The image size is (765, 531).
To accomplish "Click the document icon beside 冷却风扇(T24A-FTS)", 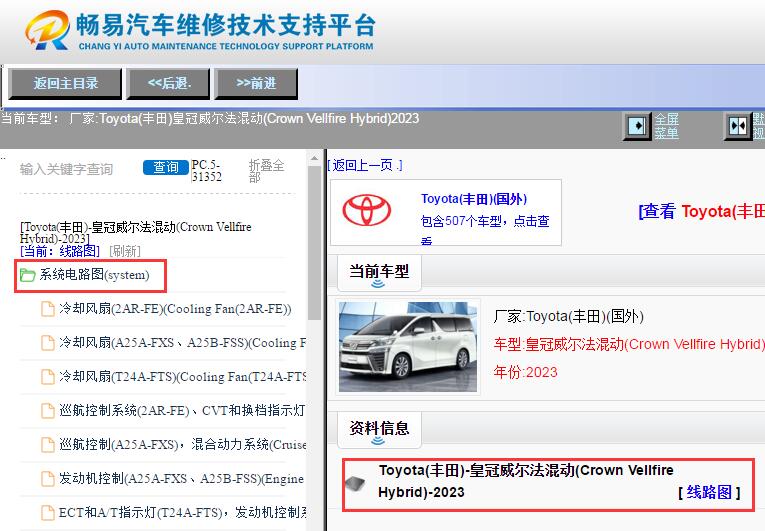I will pos(47,377).
